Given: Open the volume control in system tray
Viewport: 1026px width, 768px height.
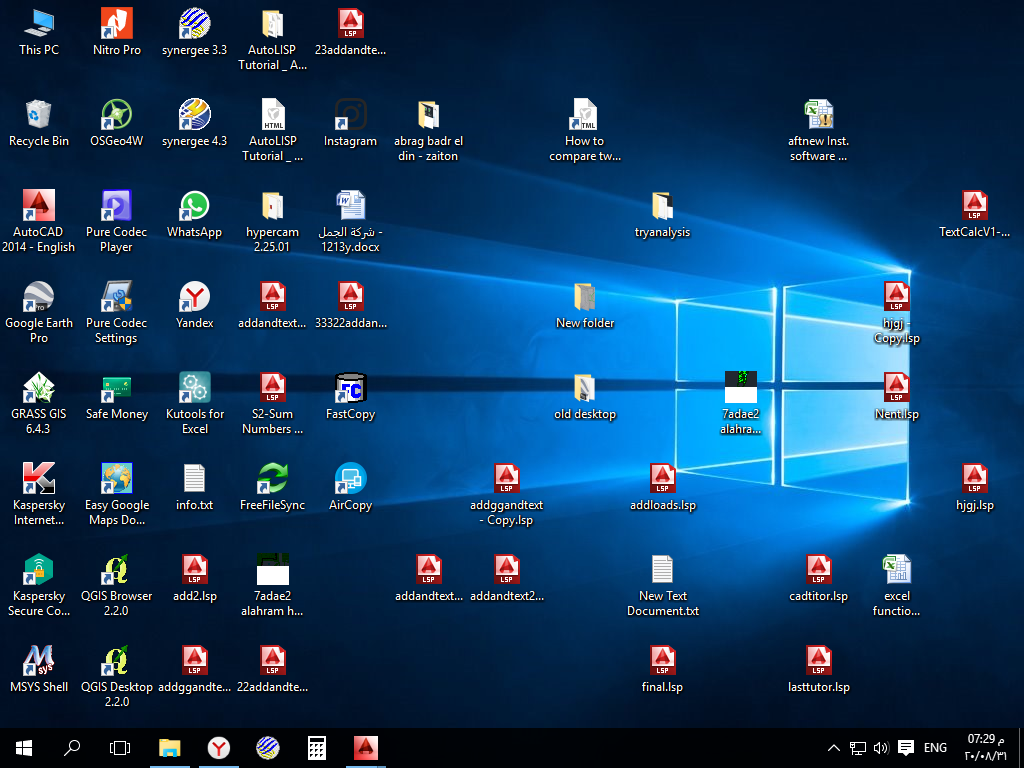Looking at the screenshot, I should pos(881,748).
